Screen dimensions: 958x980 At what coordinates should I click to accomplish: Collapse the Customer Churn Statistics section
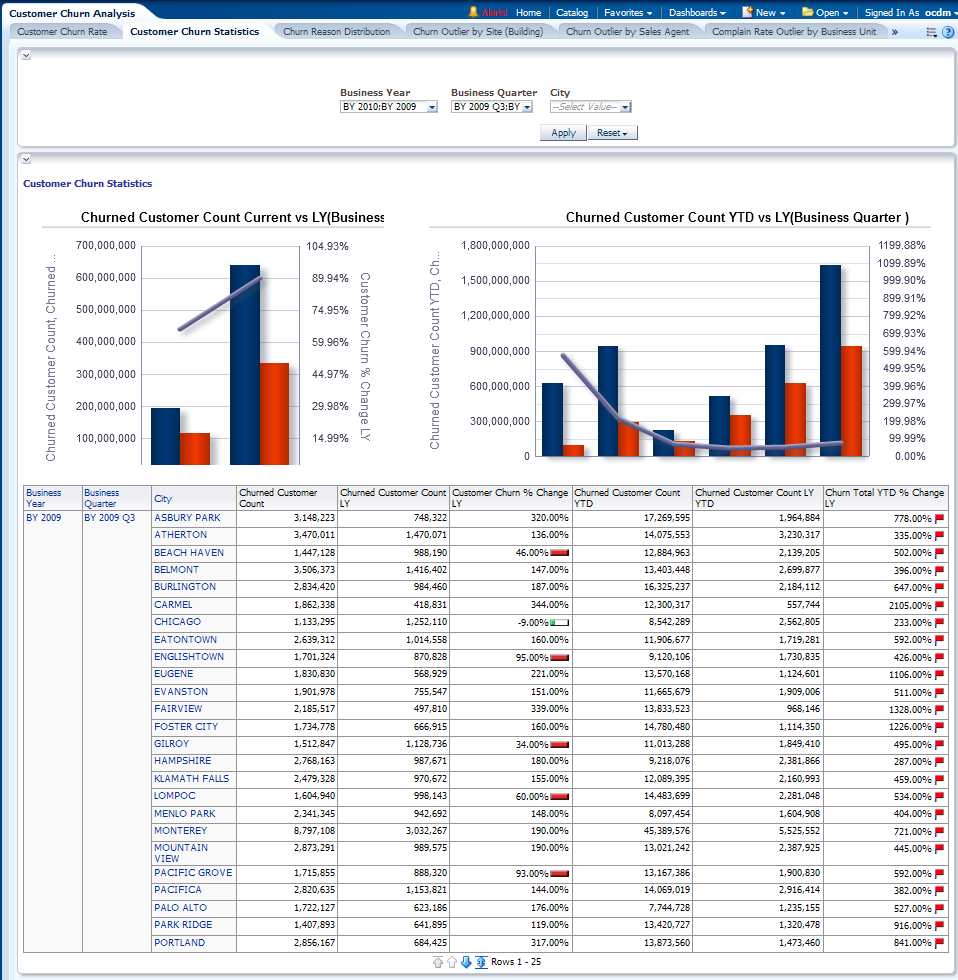pyautogui.click(x=26, y=159)
